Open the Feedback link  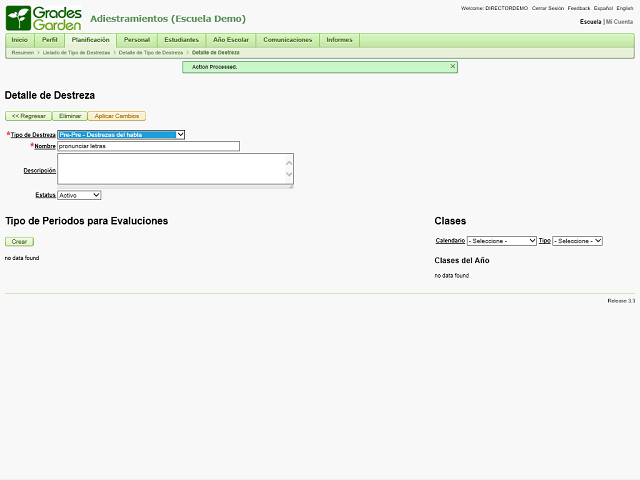click(579, 8)
